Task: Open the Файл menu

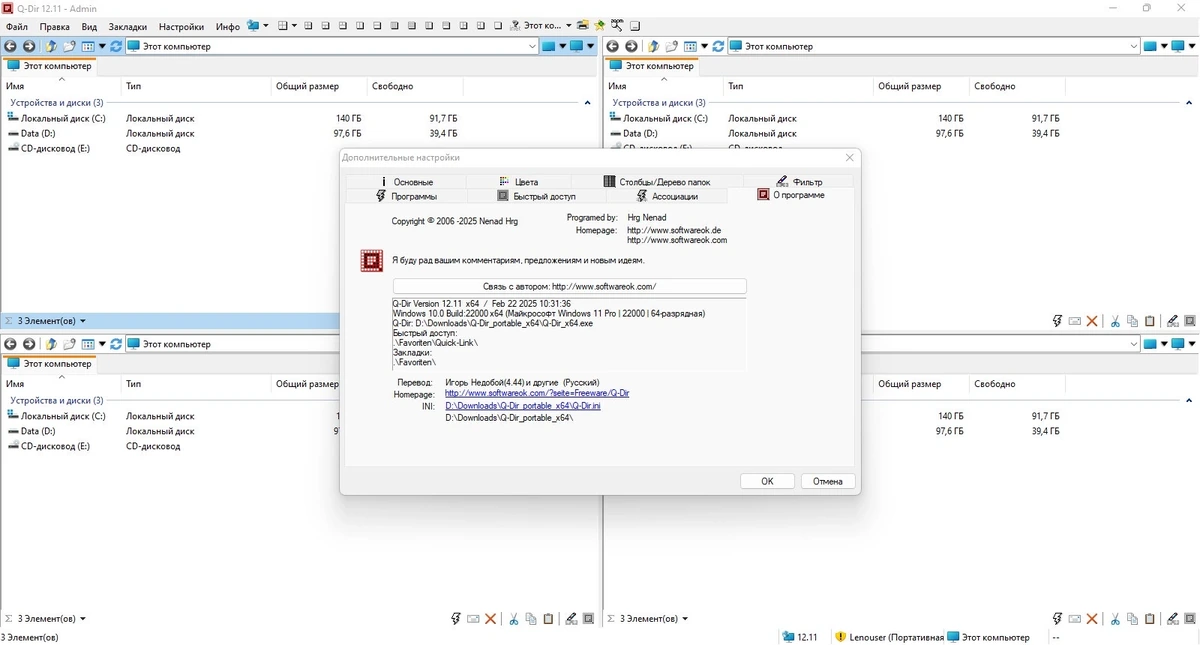Action: [16, 26]
